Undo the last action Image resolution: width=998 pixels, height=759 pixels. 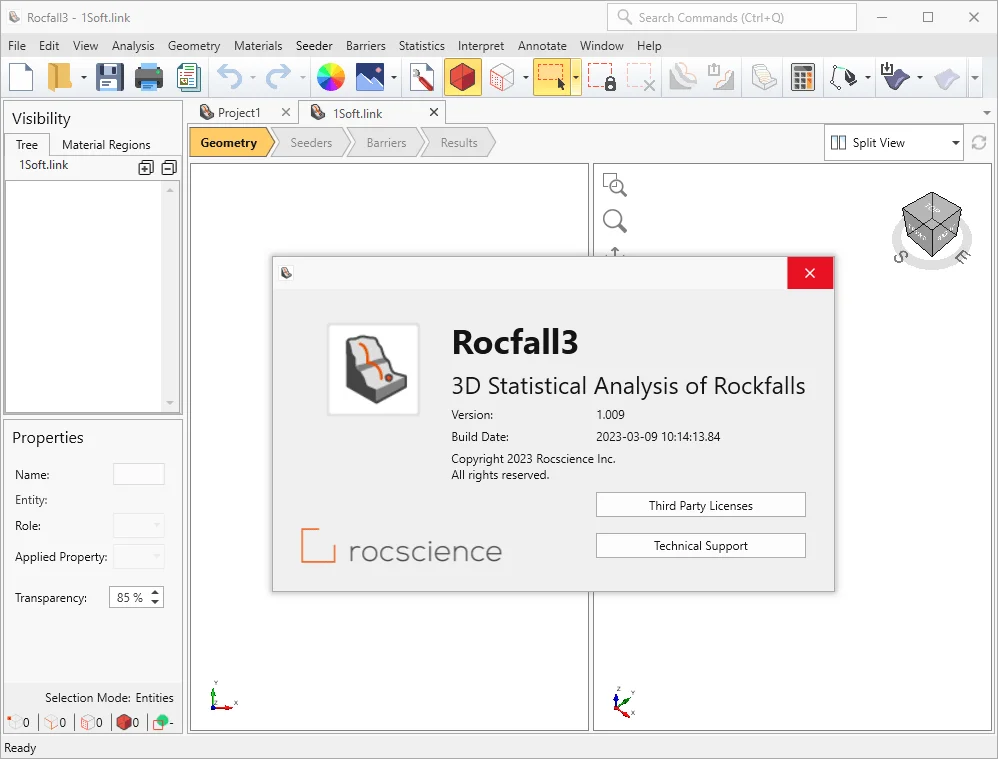pos(230,78)
